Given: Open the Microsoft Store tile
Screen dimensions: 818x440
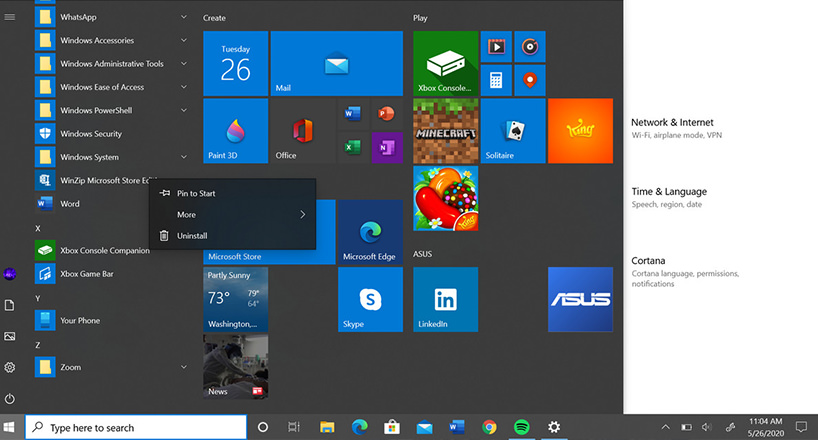Looking at the screenshot, I should point(269,256).
